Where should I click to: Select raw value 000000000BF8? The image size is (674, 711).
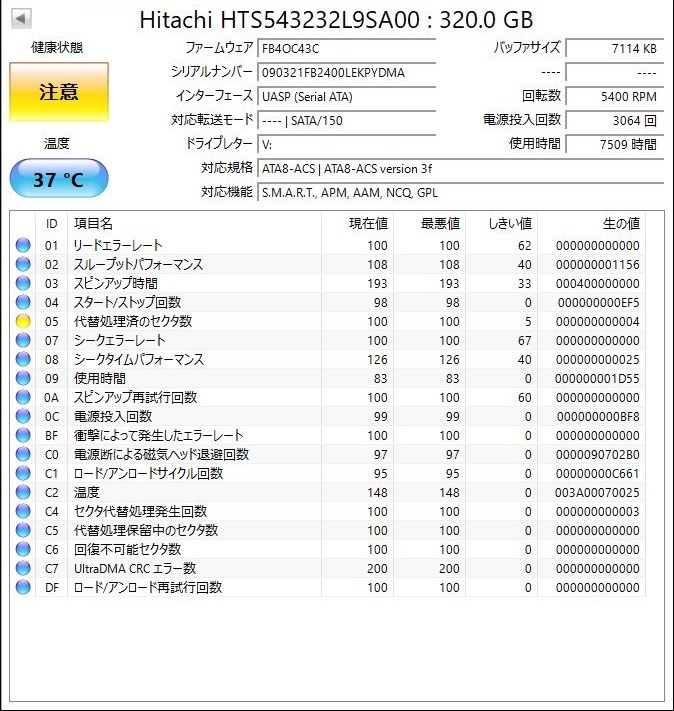click(x=598, y=417)
